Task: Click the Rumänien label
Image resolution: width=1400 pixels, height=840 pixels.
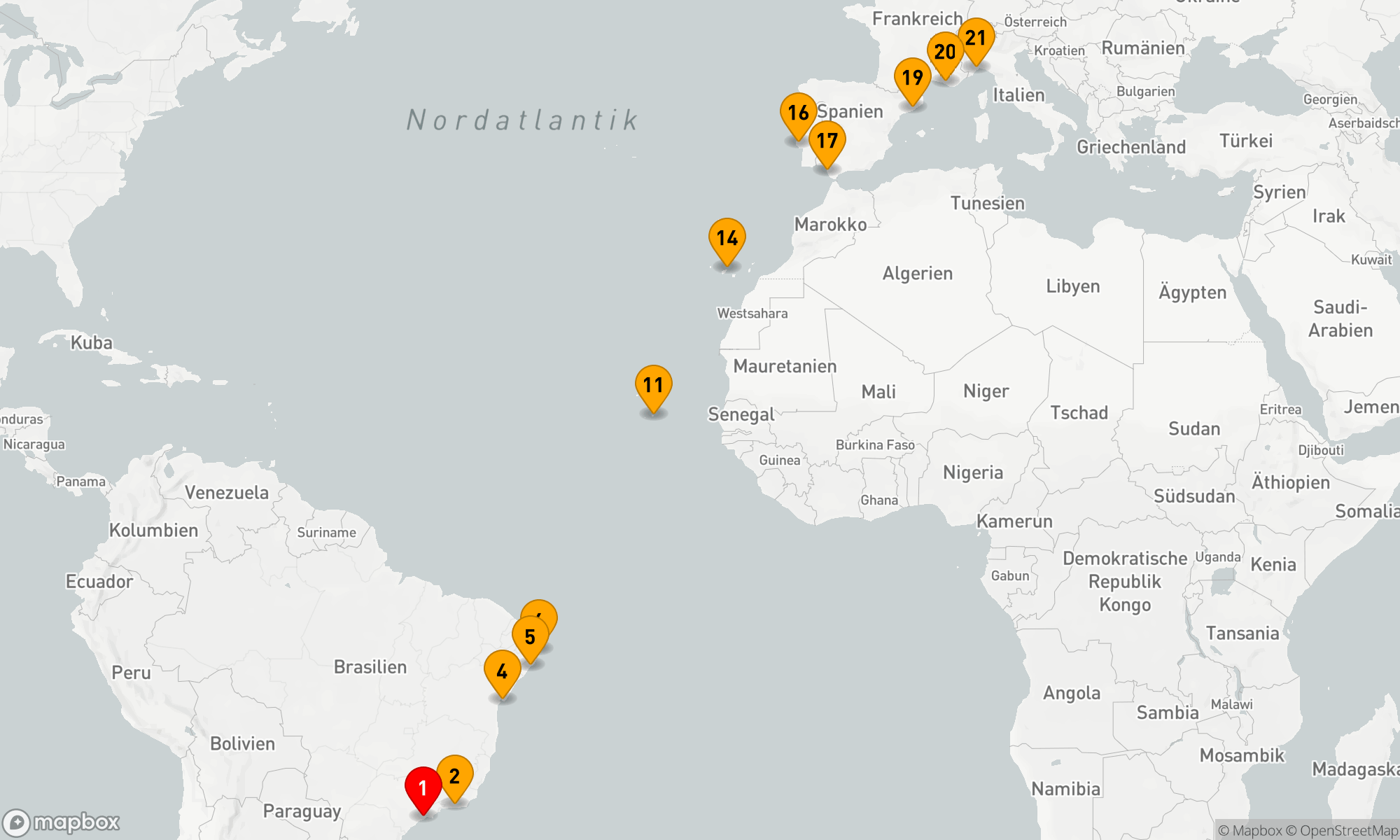Action: [x=1143, y=48]
